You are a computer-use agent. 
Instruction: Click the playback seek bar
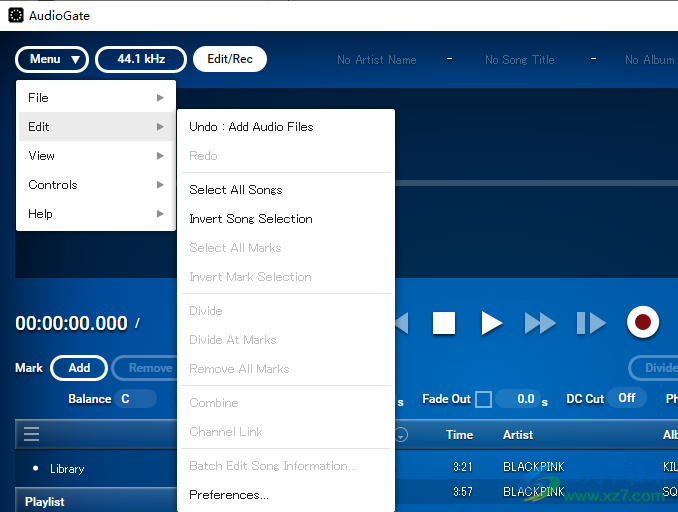[x=535, y=183]
